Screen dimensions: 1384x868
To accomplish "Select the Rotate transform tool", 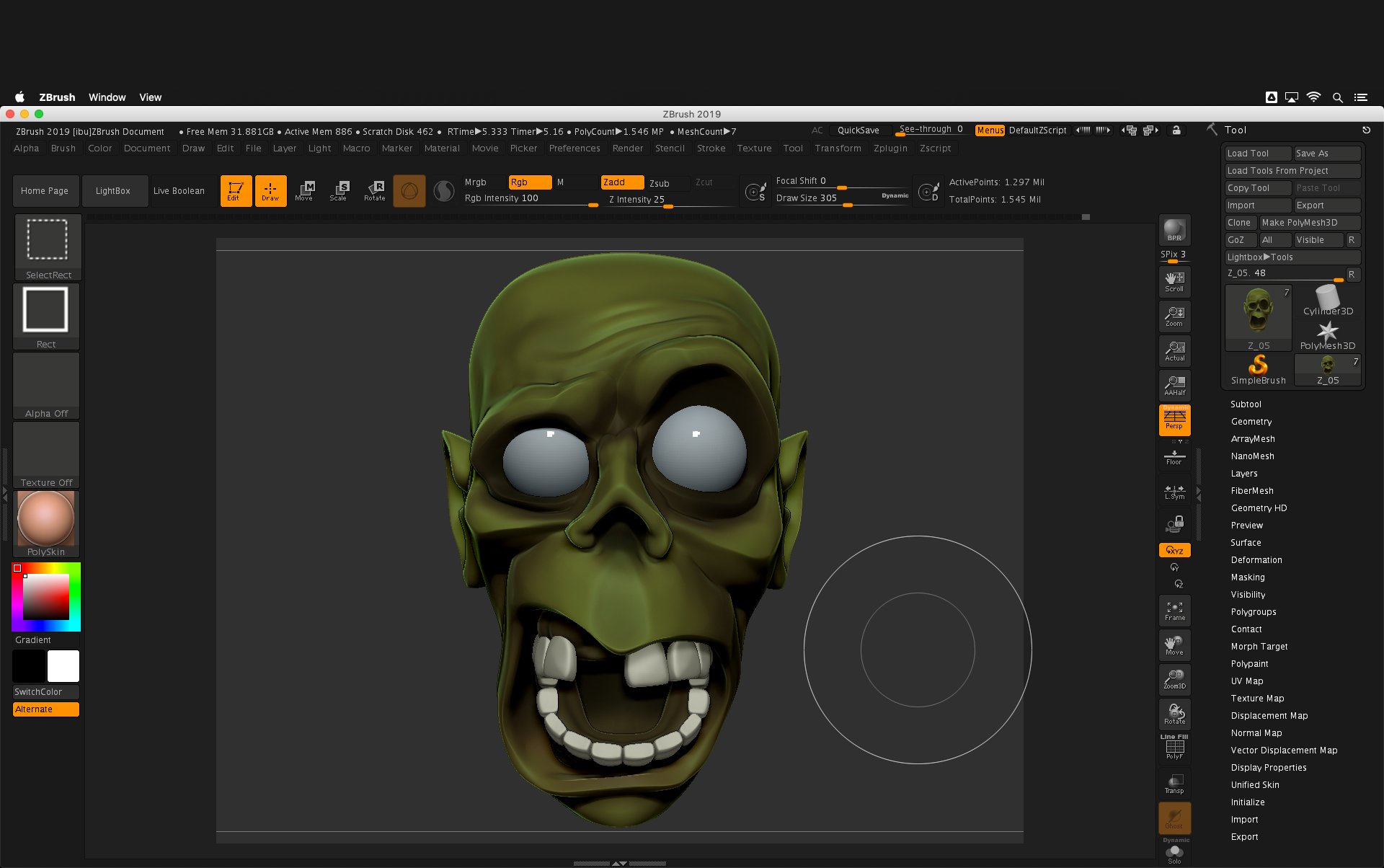I will (375, 190).
